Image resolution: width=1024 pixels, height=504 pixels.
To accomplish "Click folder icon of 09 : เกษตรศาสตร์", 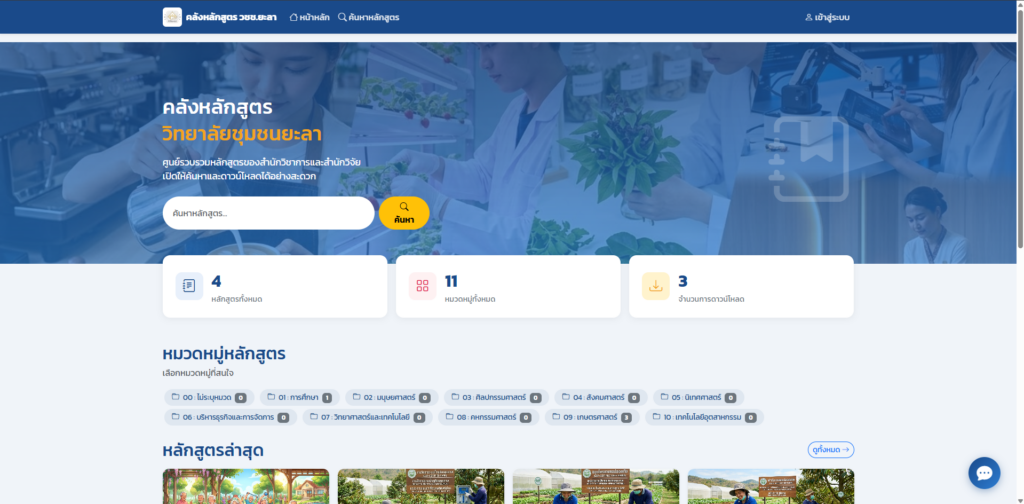I will point(555,417).
